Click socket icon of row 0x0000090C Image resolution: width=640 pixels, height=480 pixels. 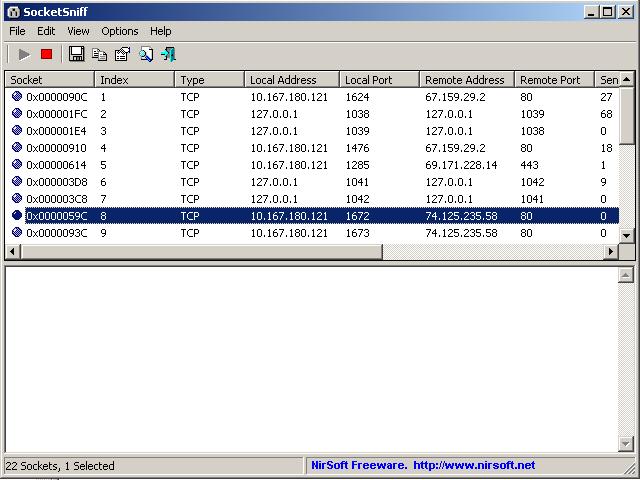17,96
